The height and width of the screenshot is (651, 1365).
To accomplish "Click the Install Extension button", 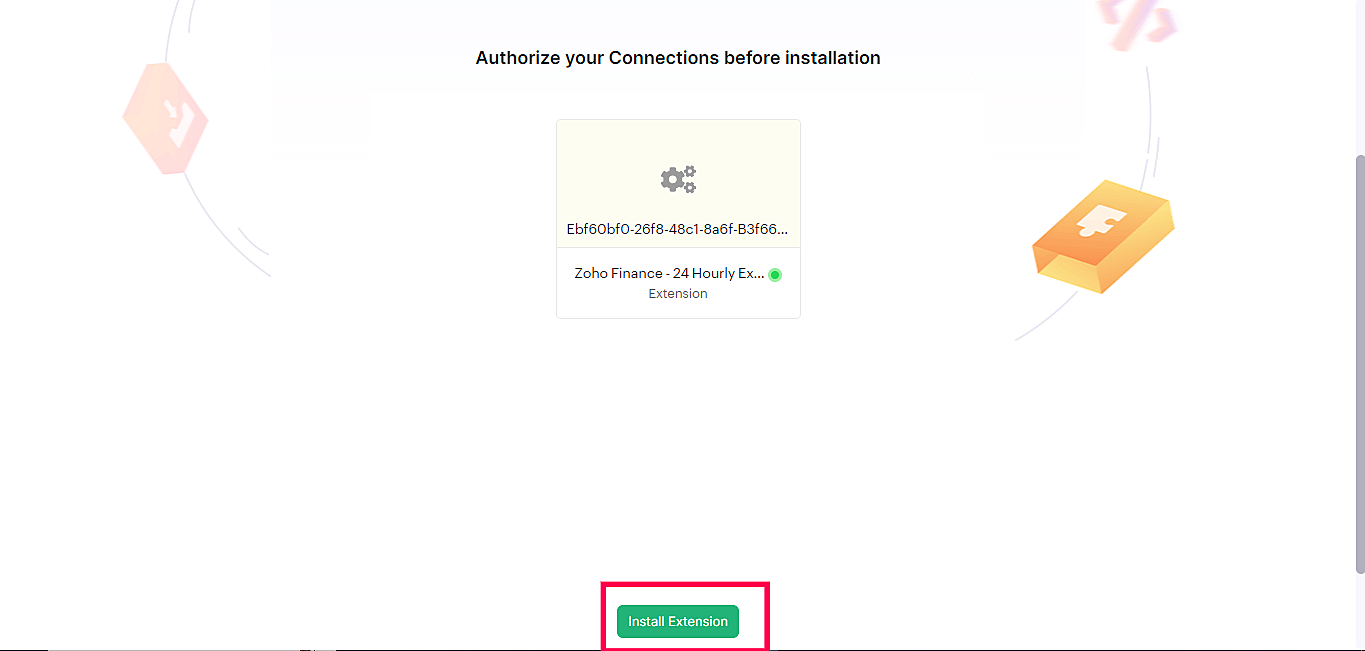I will 677,621.
